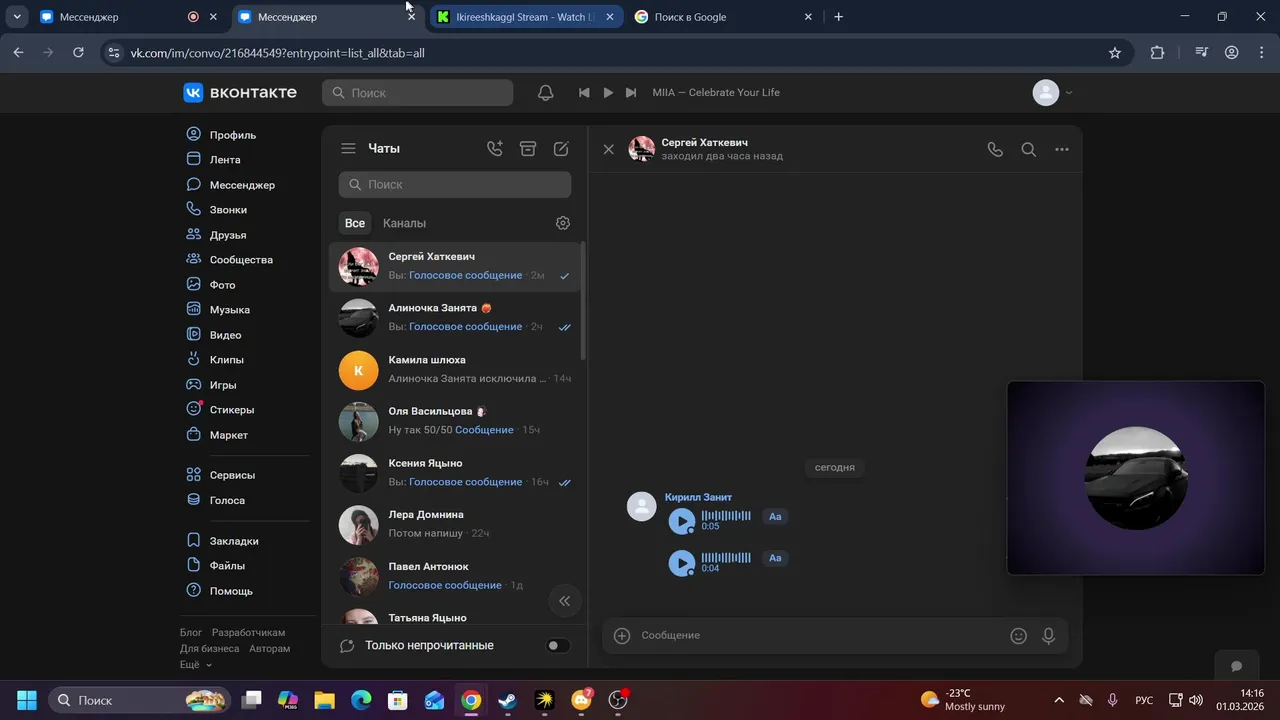
Task: Switch to the Каналы tab
Action: (404, 223)
